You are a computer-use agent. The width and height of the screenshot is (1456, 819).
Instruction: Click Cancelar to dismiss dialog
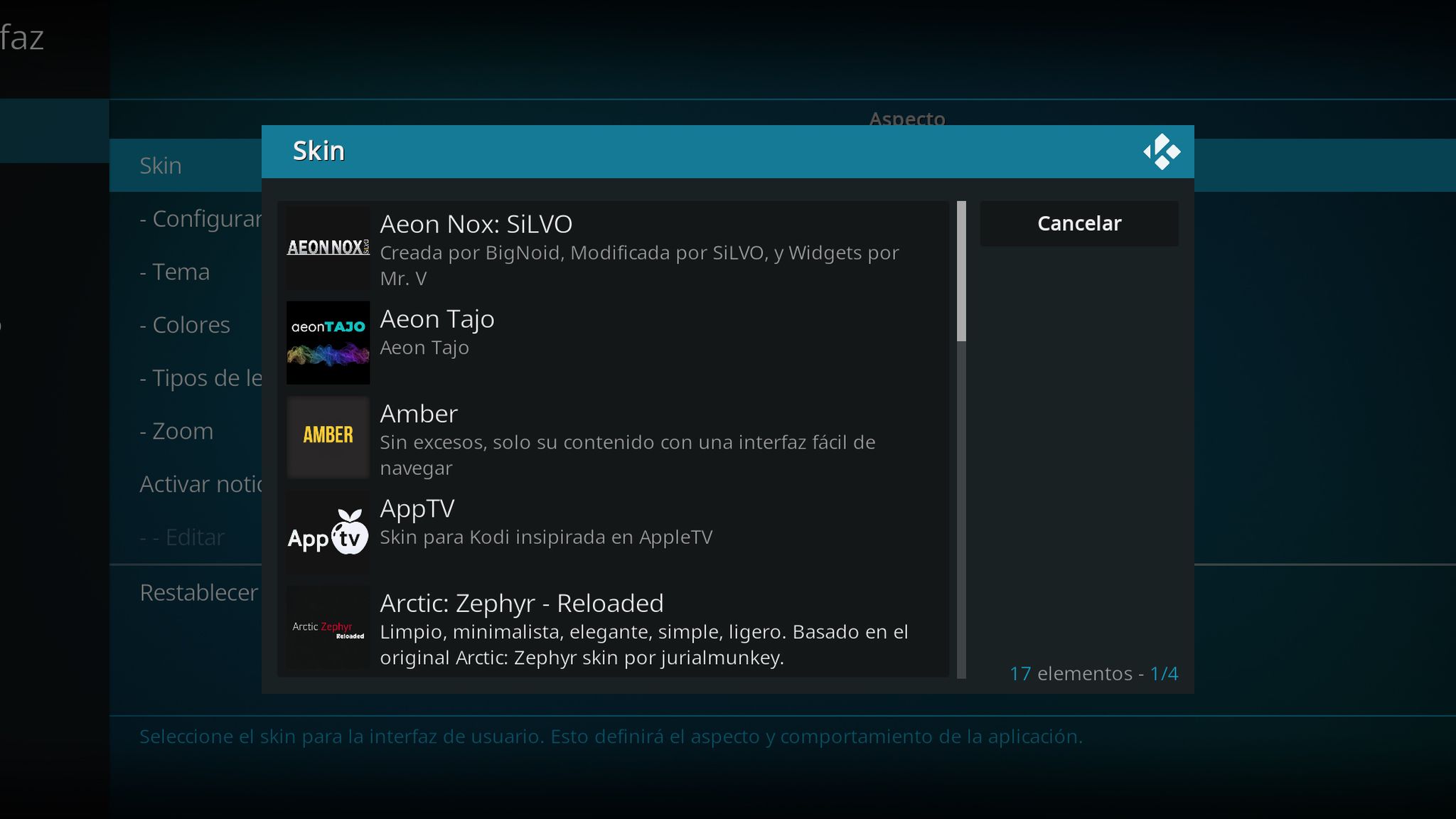[x=1079, y=222]
